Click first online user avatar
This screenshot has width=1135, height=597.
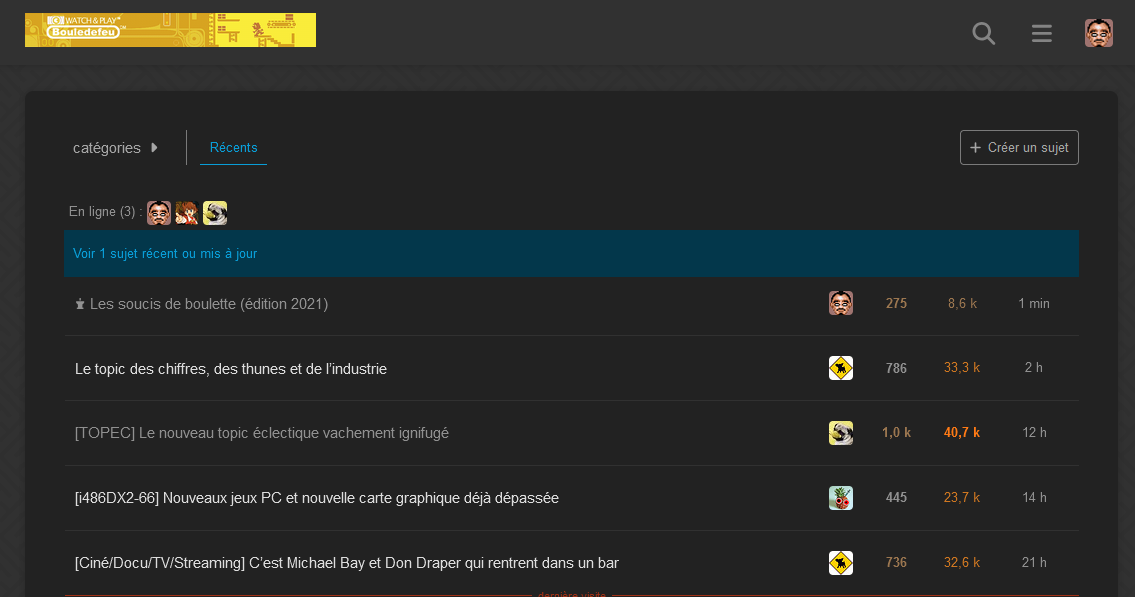pyautogui.click(x=159, y=212)
